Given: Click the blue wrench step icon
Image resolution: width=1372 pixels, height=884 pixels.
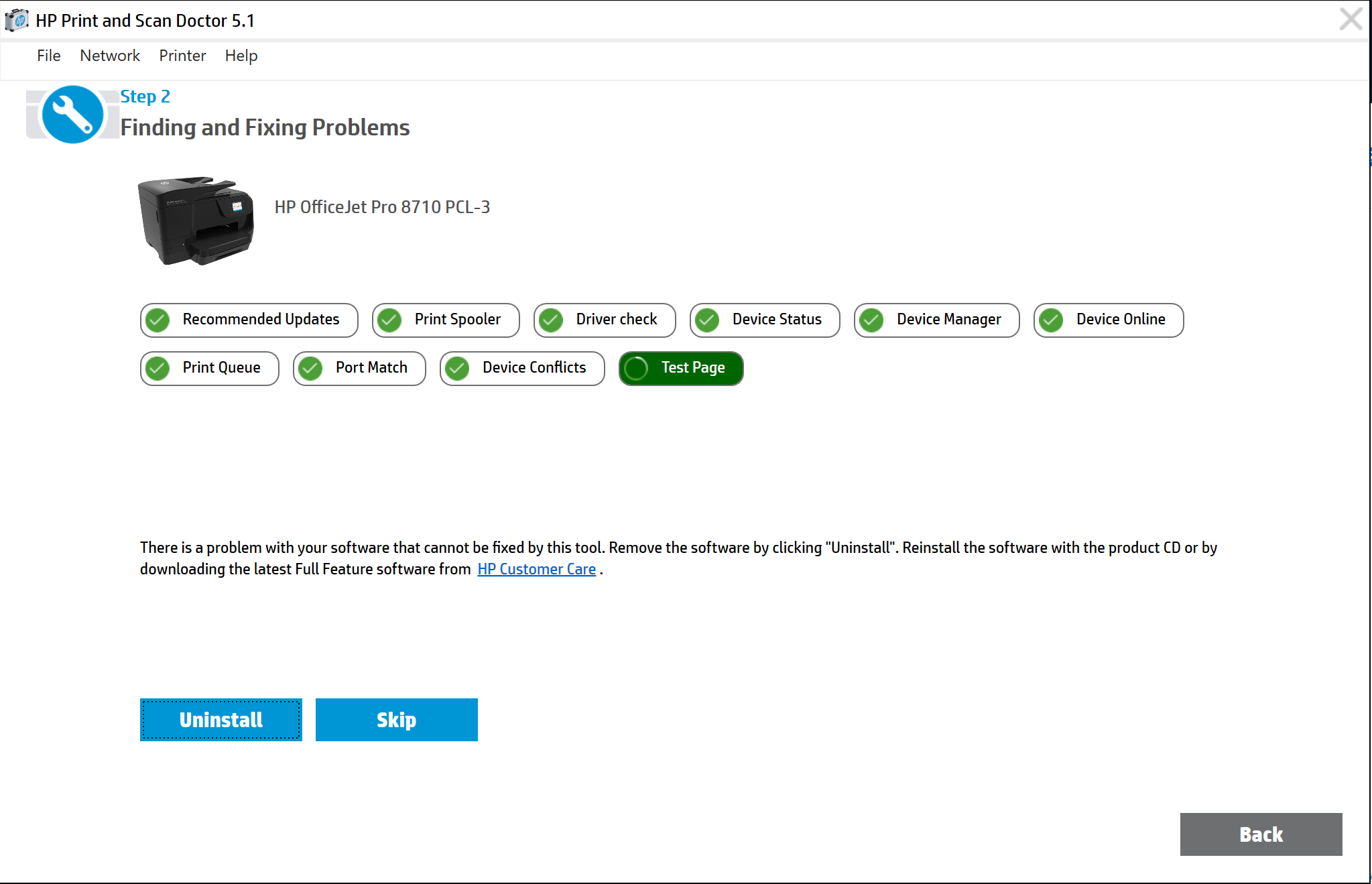Looking at the screenshot, I should tap(72, 114).
